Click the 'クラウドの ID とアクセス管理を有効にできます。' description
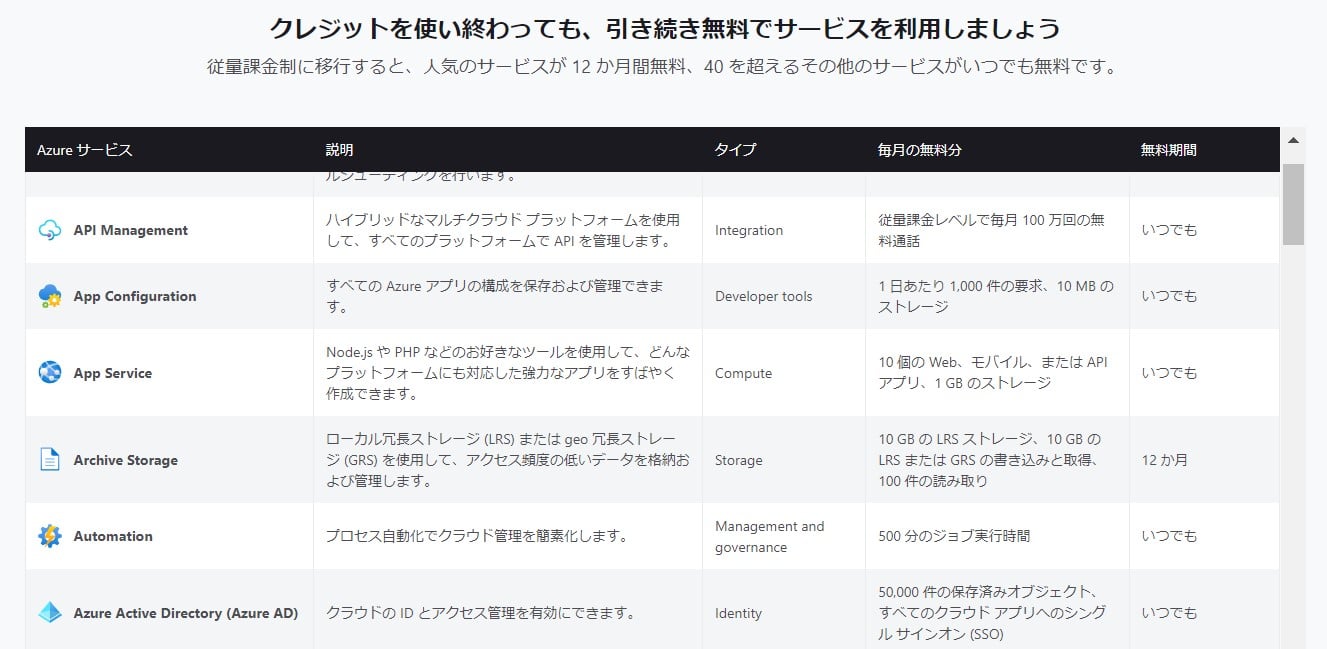Screen dimensions: 1327x649 tap(481, 613)
